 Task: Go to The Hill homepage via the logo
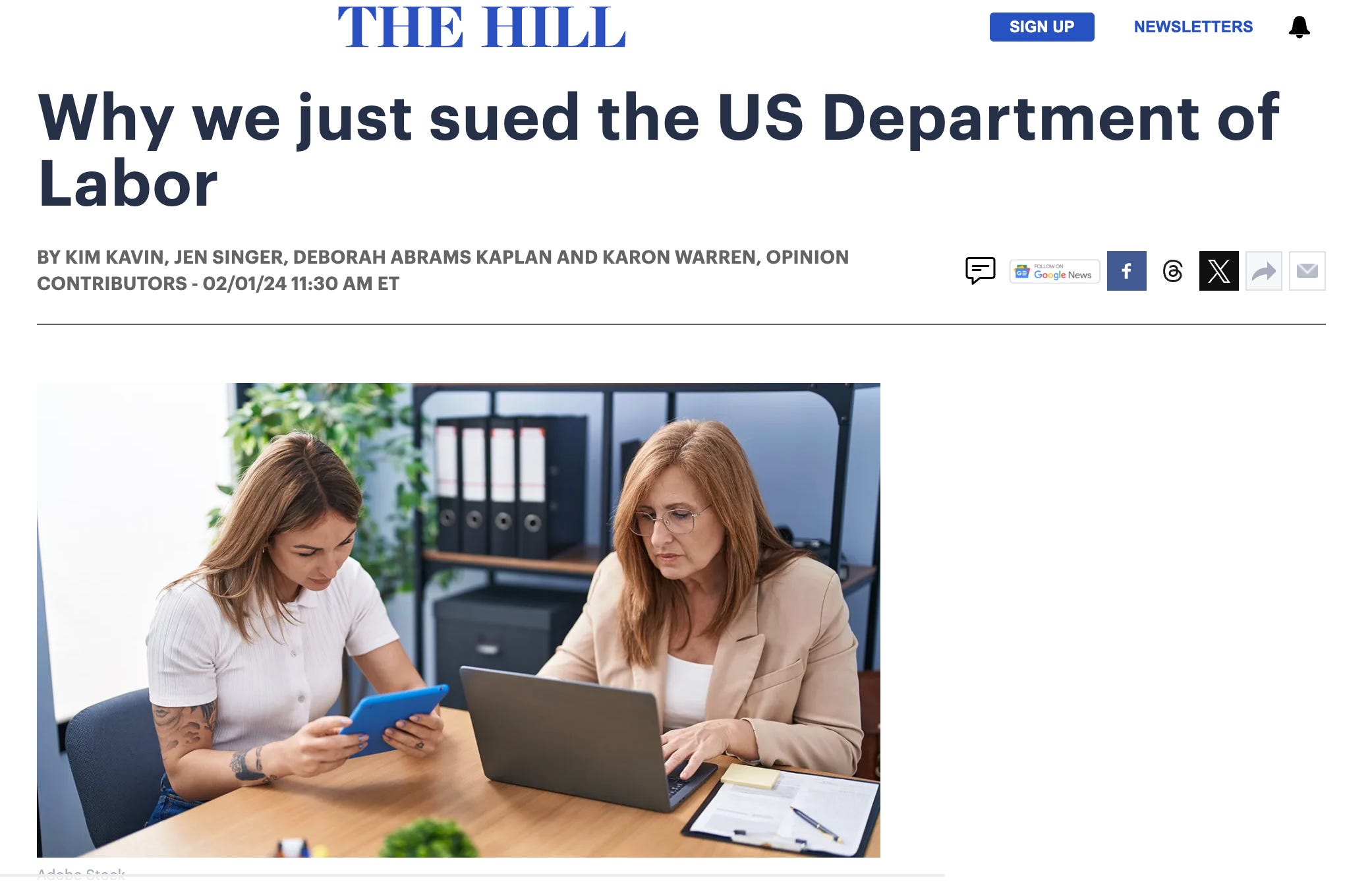tap(482, 27)
